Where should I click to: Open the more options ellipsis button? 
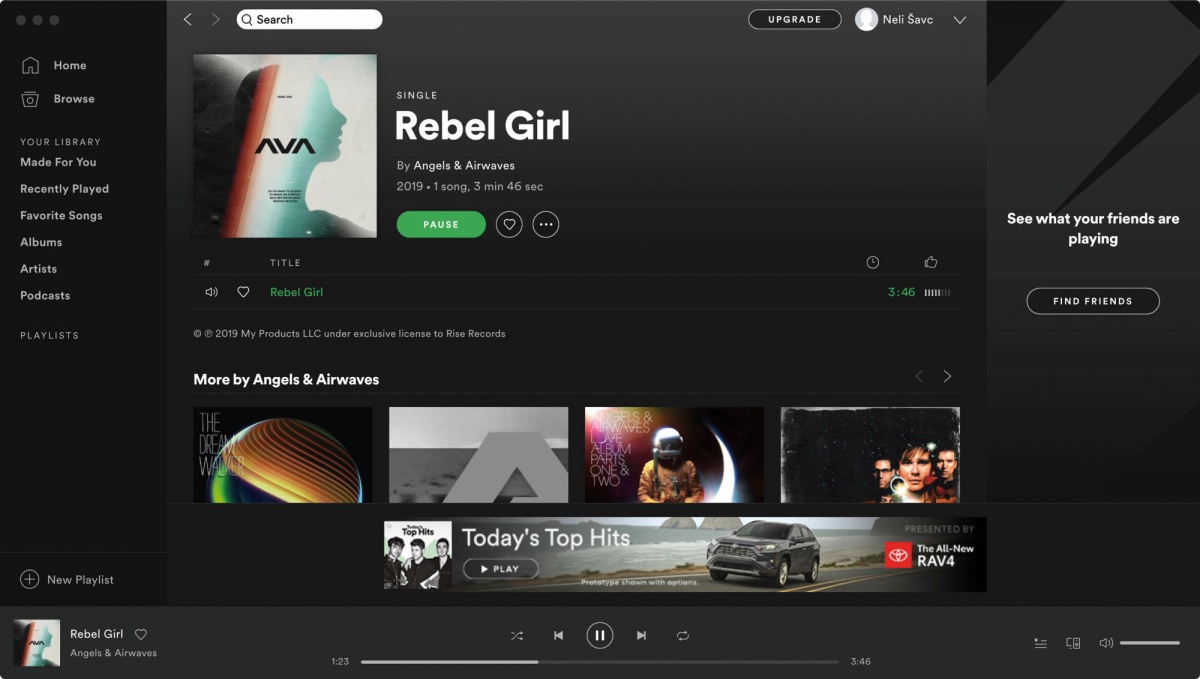[x=546, y=225]
